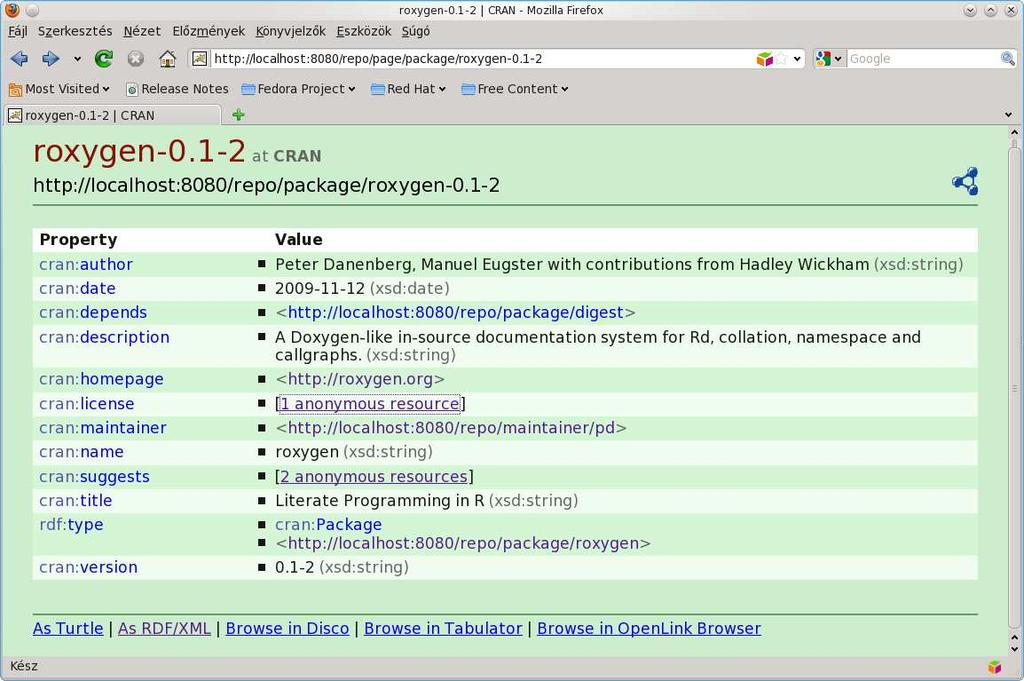Open the Könyvjelzők menu
The image size is (1024, 681).
[291, 31]
